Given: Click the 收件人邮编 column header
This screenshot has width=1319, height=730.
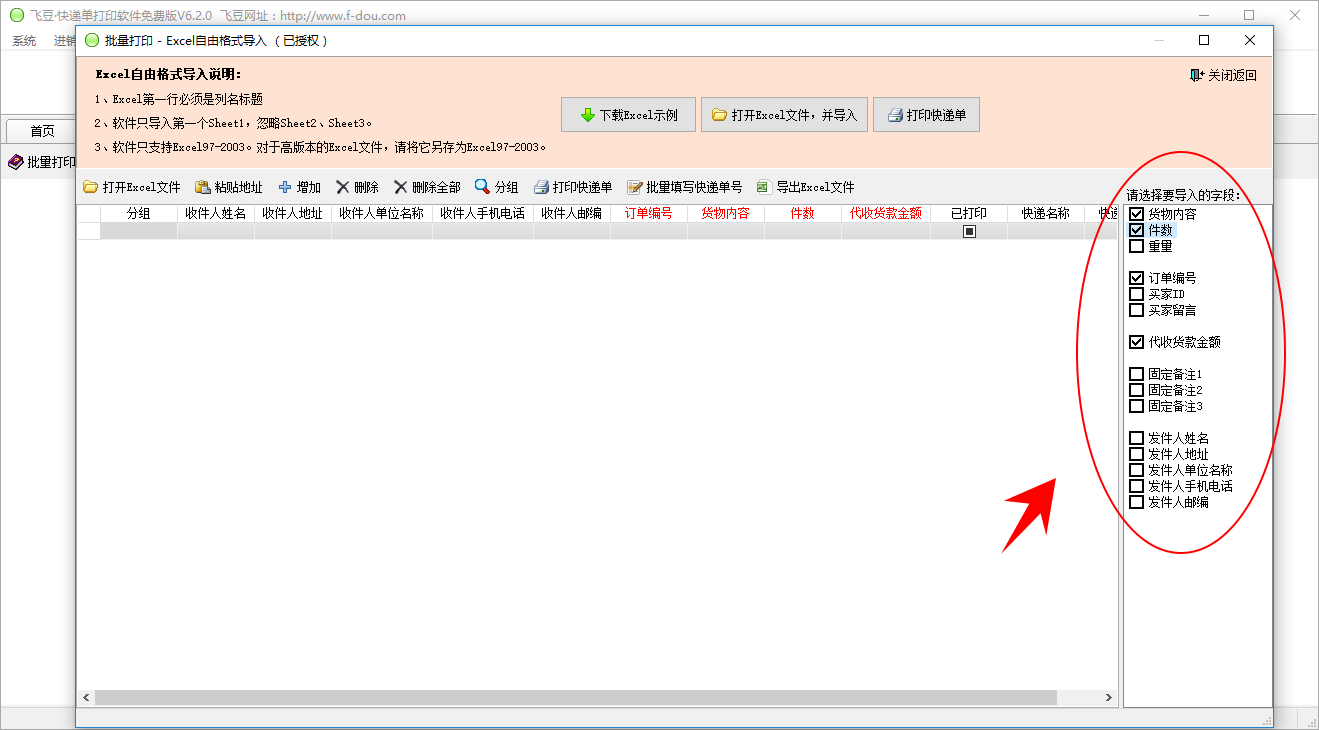Looking at the screenshot, I should click(x=572, y=213).
